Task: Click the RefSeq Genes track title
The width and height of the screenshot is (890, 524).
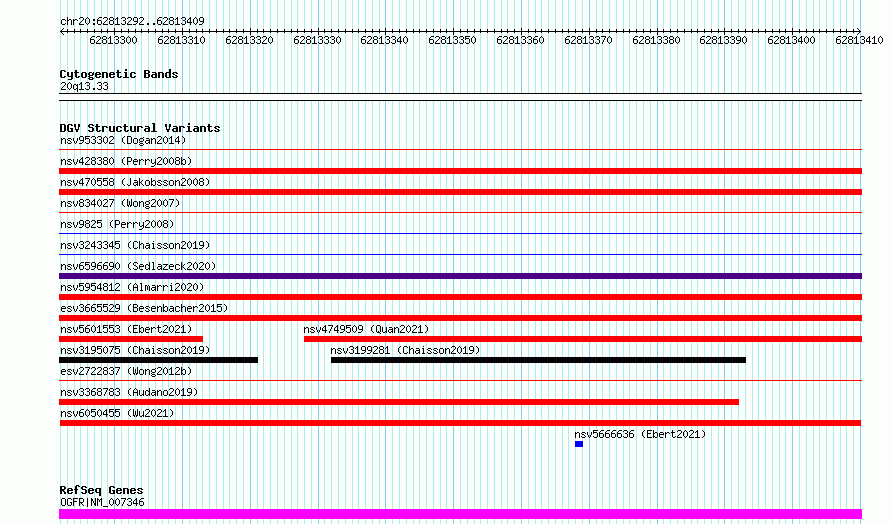Action: tap(101, 490)
